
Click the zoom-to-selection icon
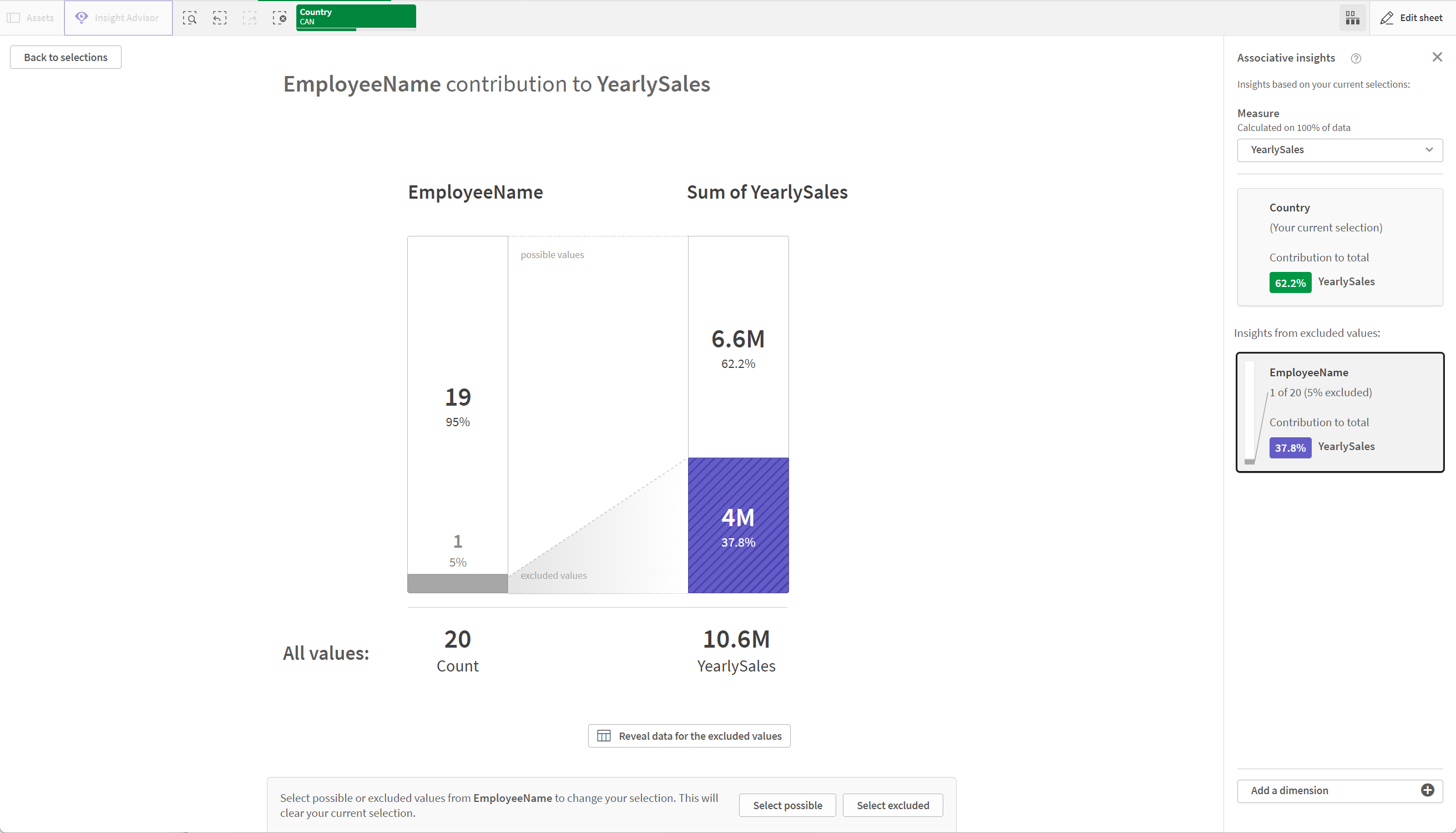190,17
